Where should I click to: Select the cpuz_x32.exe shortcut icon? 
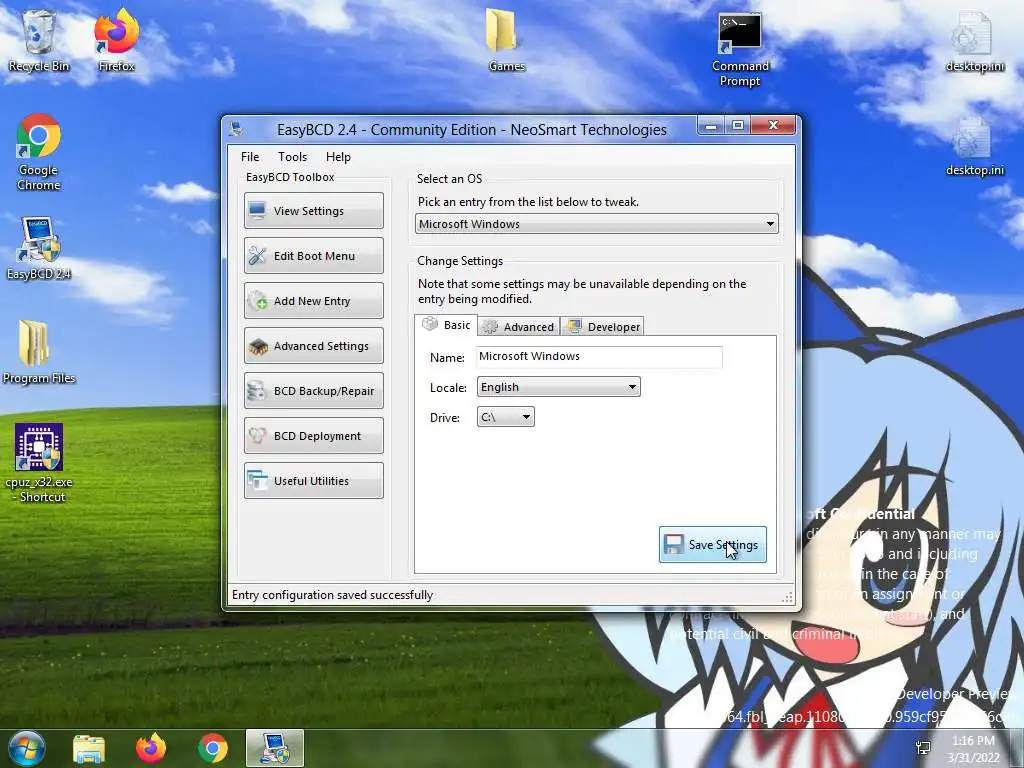tap(39, 462)
